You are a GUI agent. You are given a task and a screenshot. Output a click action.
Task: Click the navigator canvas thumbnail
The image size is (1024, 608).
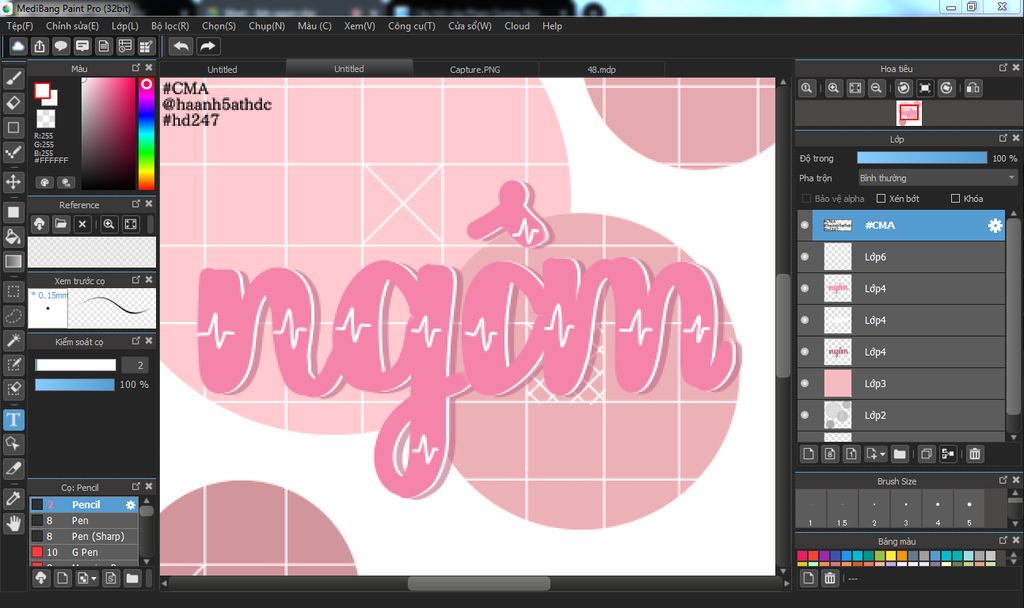click(909, 113)
